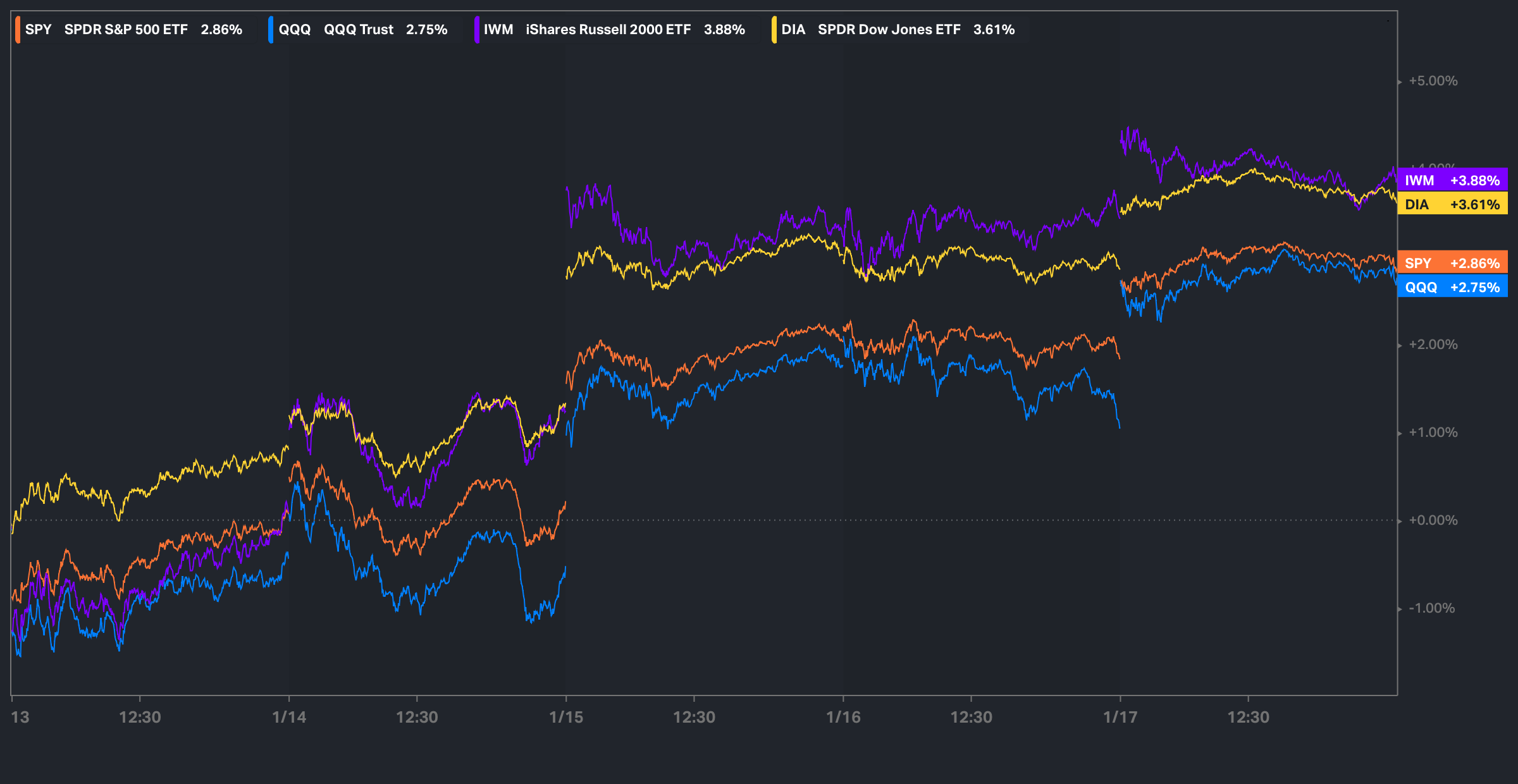
Task: Click the blue QQQ color swatch in legend
Action: (271, 30)
